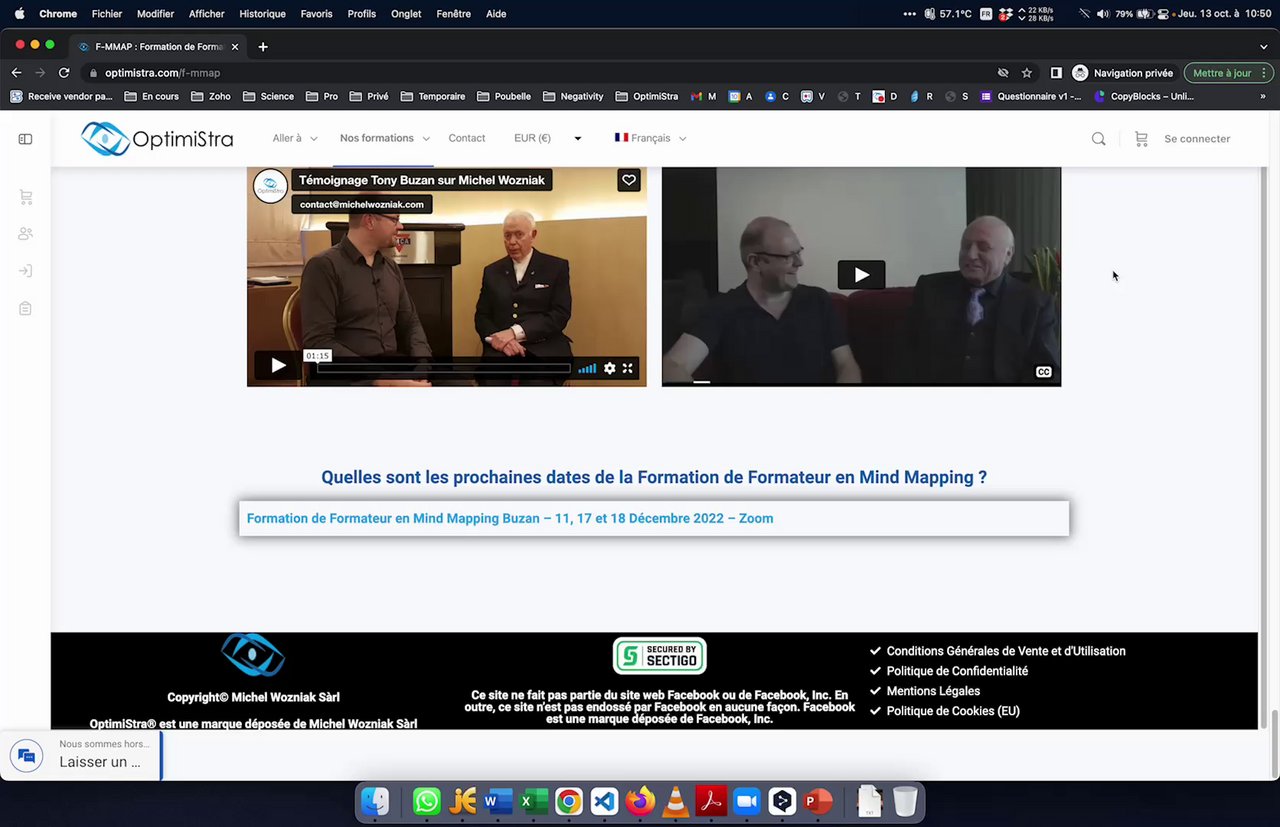Viewport: 1280px width, 827px height.
Task: Click the browser reload button
Action: [64, 73]
